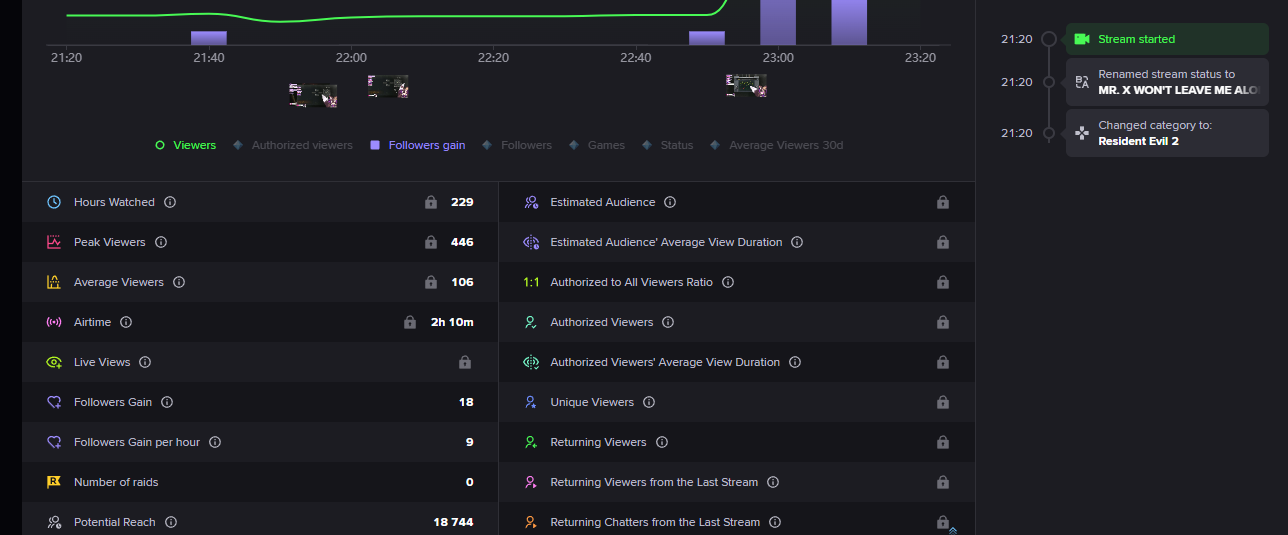Click the Average Viewers bar icon
Image resolution: width=1288 pixels, height=535 pixels.
click(x=54, y=282)
